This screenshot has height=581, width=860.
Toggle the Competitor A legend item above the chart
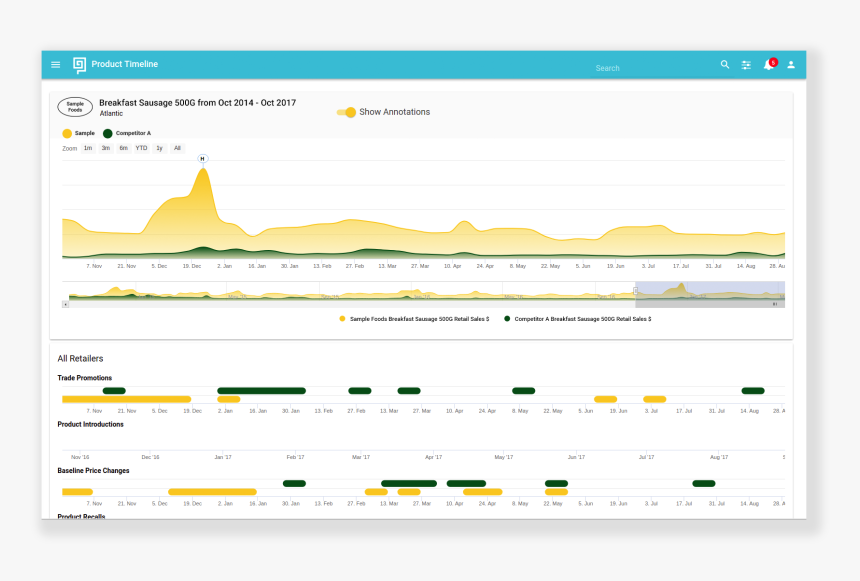(127, 133)
